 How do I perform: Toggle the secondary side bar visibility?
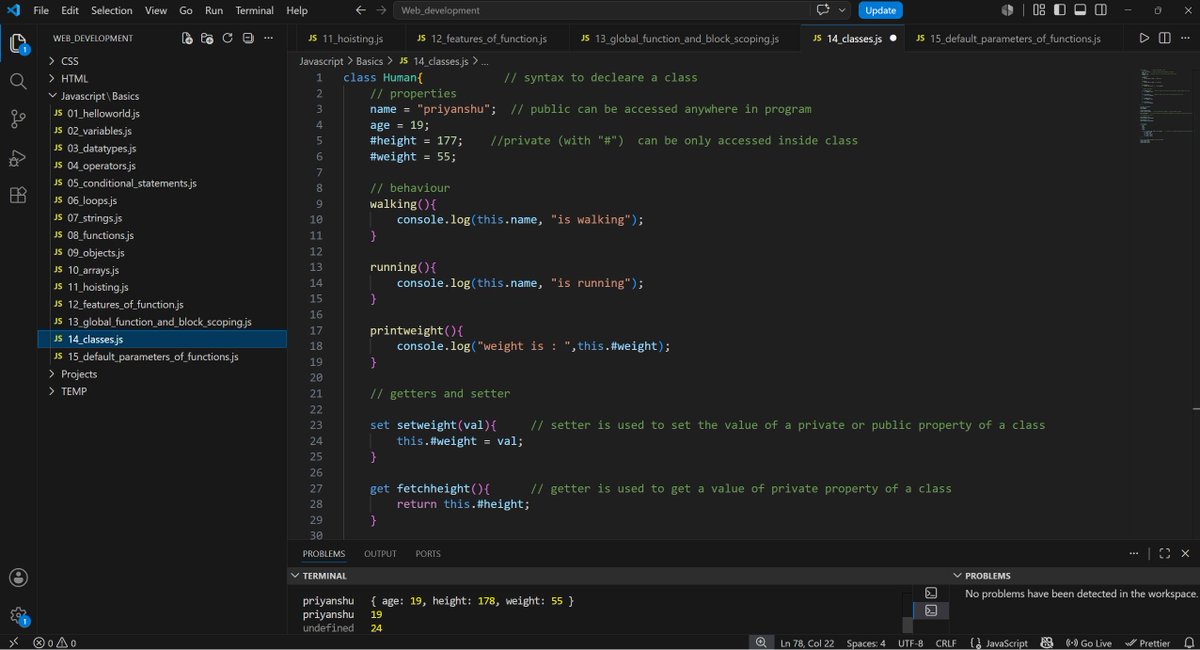tap(1101, 10)
